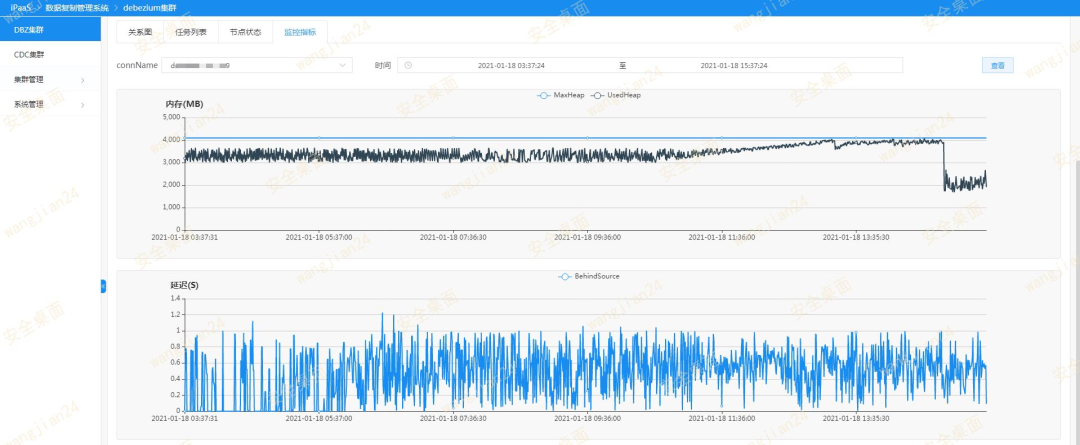Toggle UsedHeap legend series
Screen dimensions: 1080x445
pyautogui.click(x=615, y=95)
